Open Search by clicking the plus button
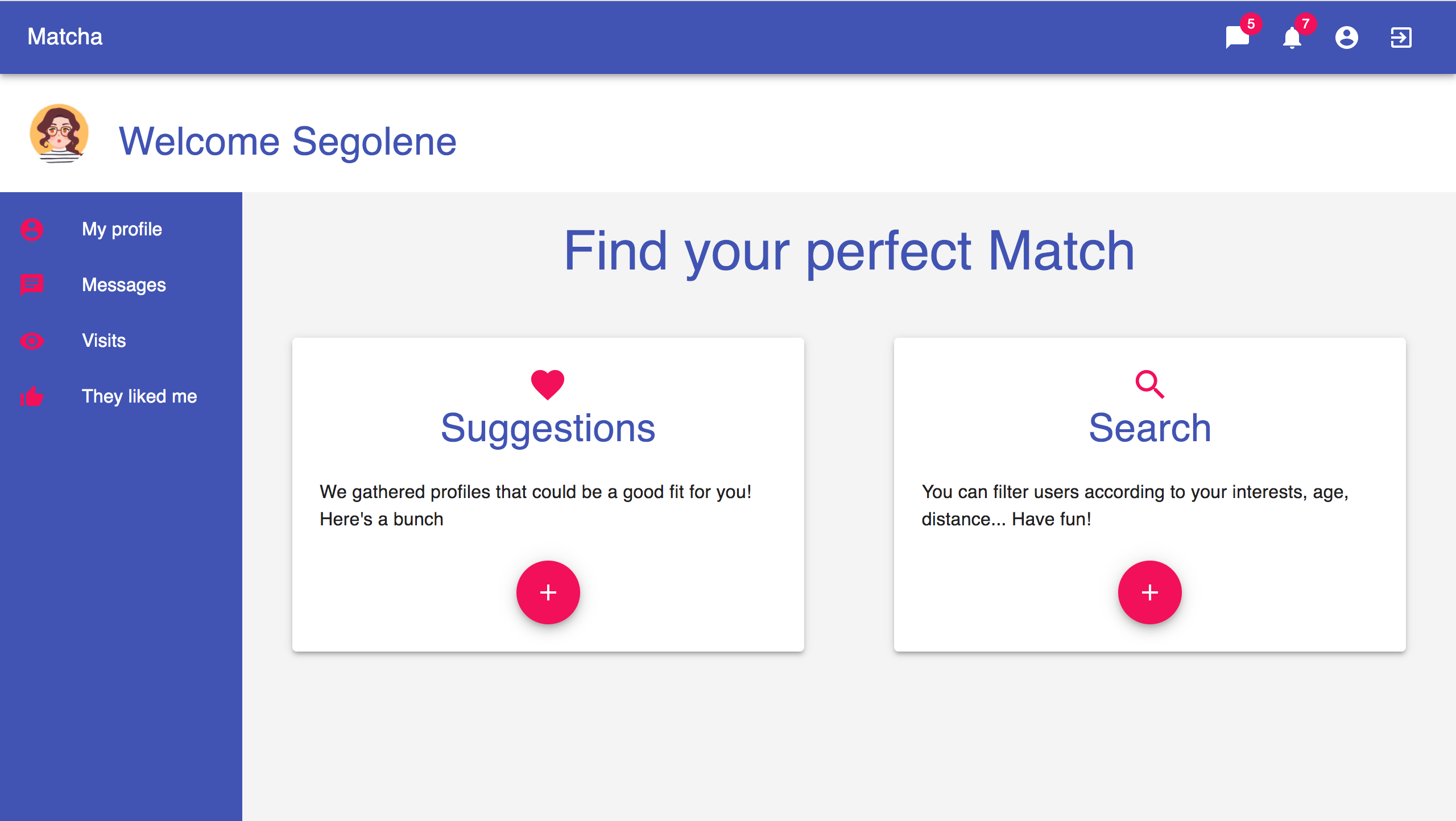This screenshot has height=821, width=1456. pyautogui.click(x=1150, y=591)
